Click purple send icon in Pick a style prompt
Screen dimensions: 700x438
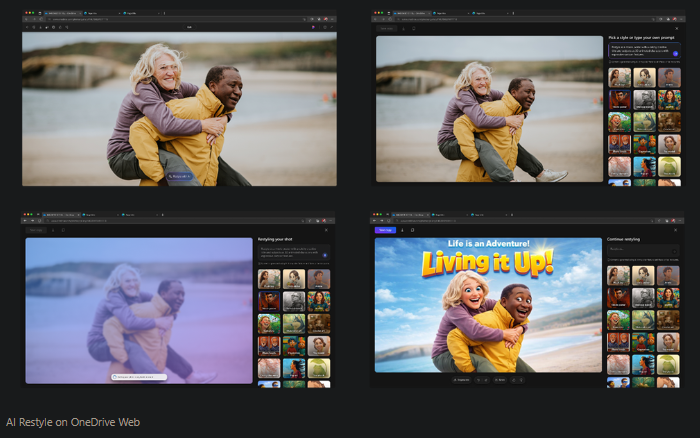coord(676,51)
